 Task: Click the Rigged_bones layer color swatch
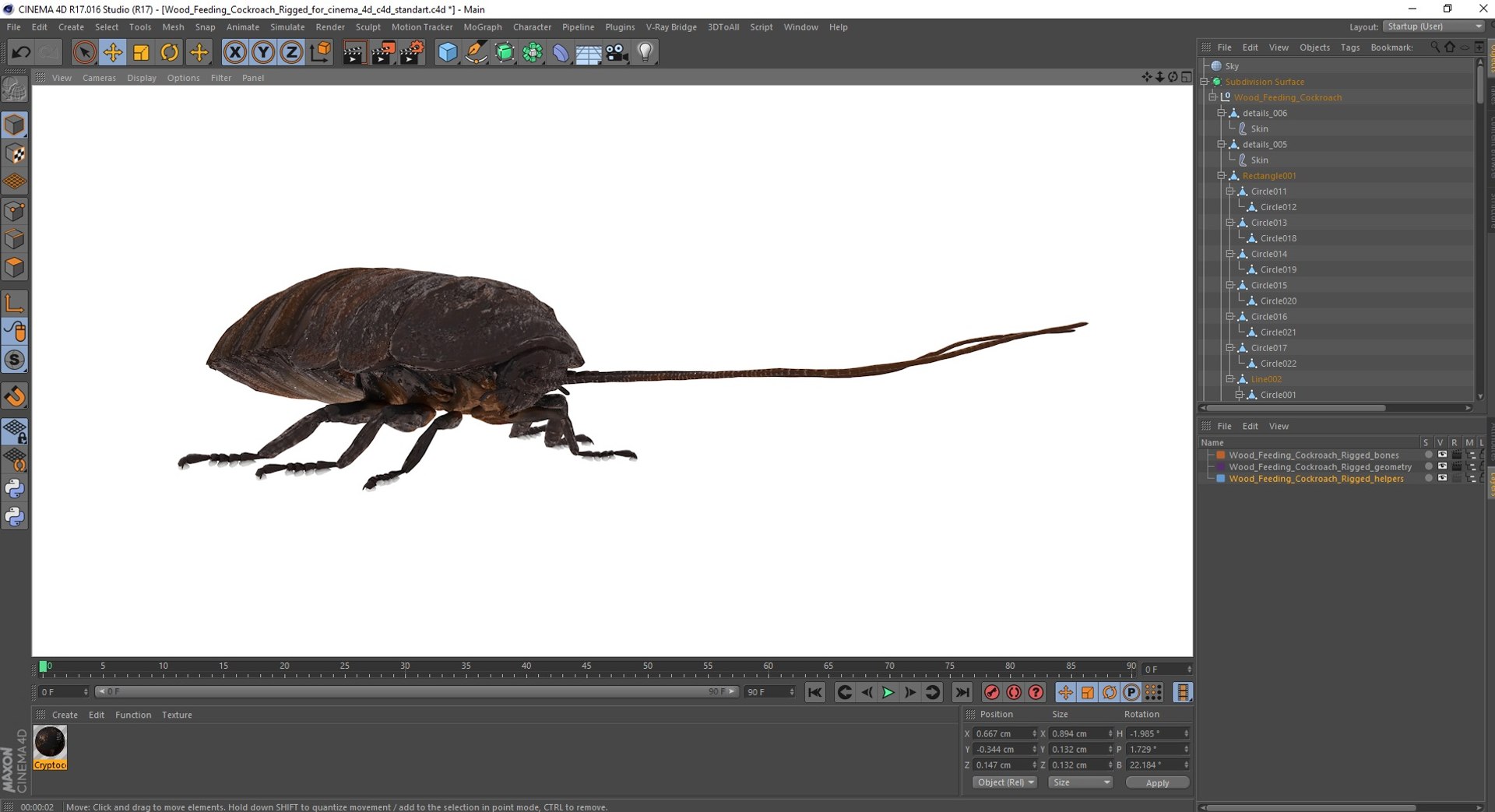[1221, 455]
